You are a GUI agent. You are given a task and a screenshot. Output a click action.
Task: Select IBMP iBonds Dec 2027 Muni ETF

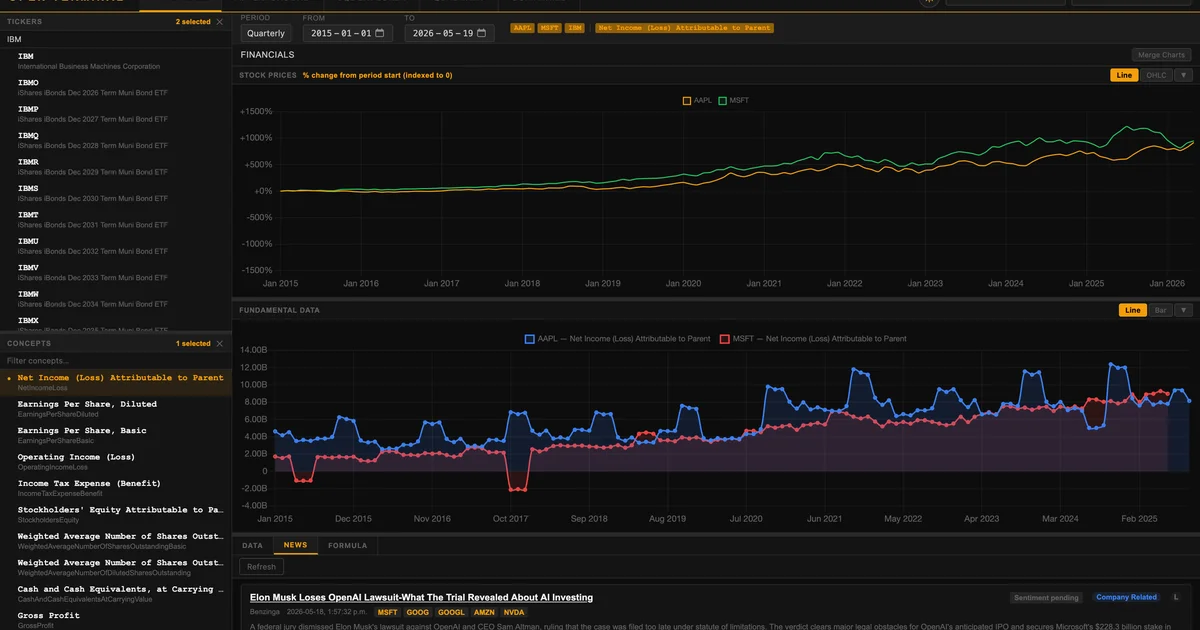click(116, 113)
